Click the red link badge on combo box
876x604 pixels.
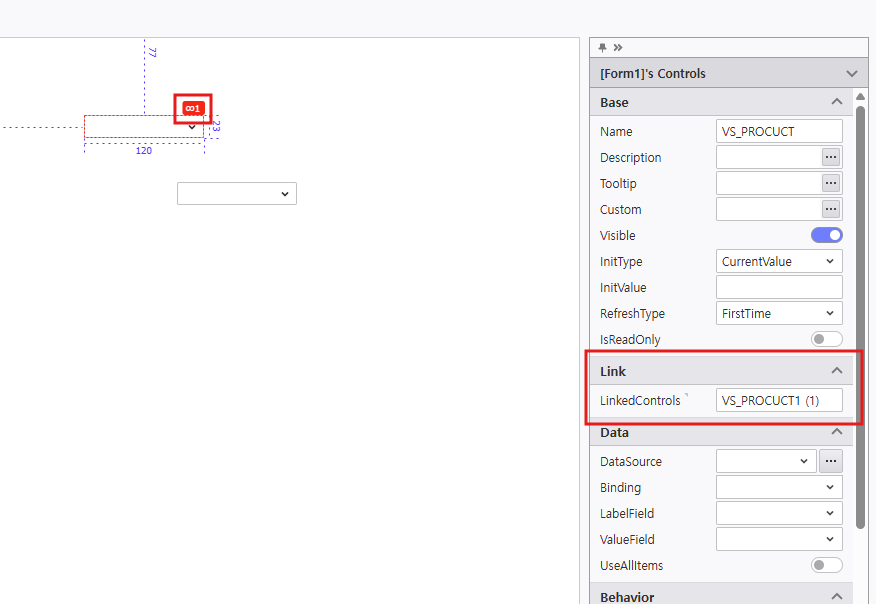pos(193,108)
